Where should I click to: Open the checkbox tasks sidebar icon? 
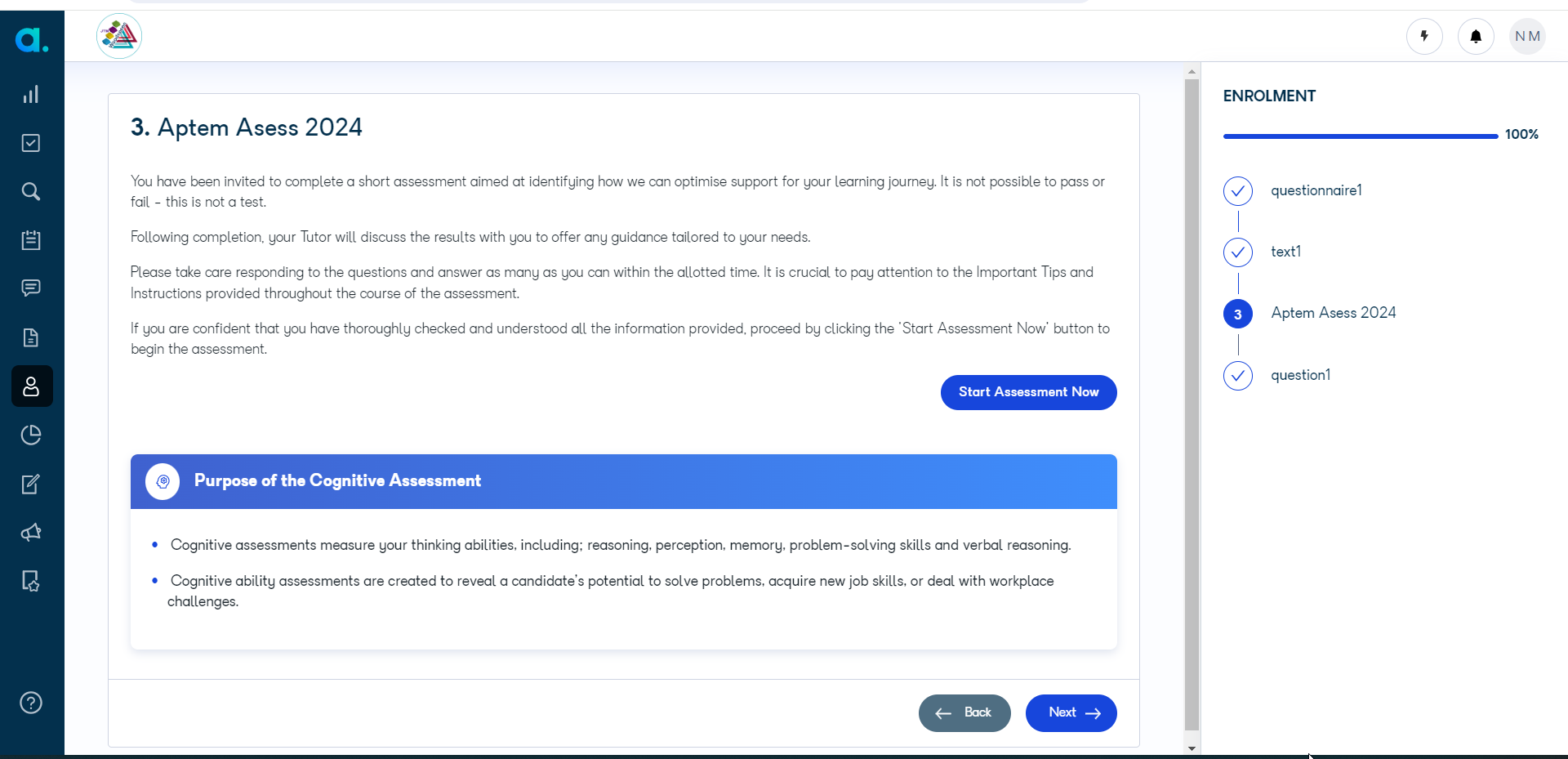point(31,143)
